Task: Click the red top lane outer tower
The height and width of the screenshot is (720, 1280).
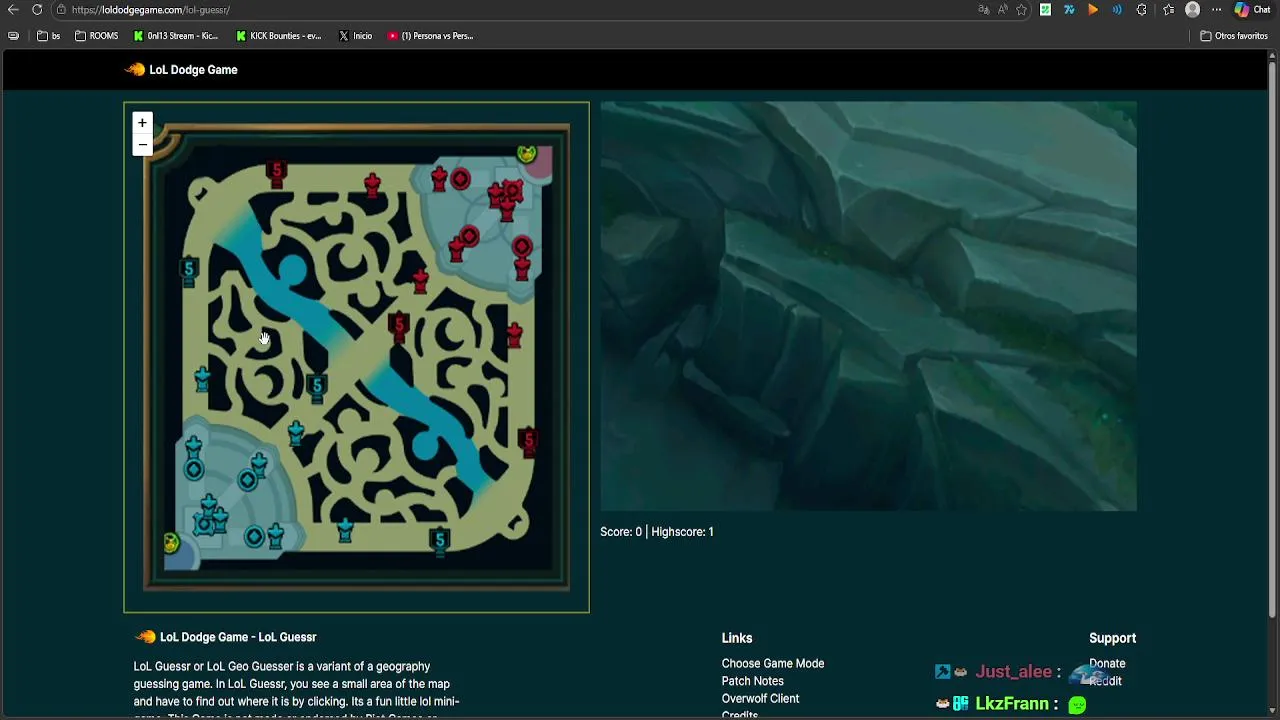Action: pos(276,173)
